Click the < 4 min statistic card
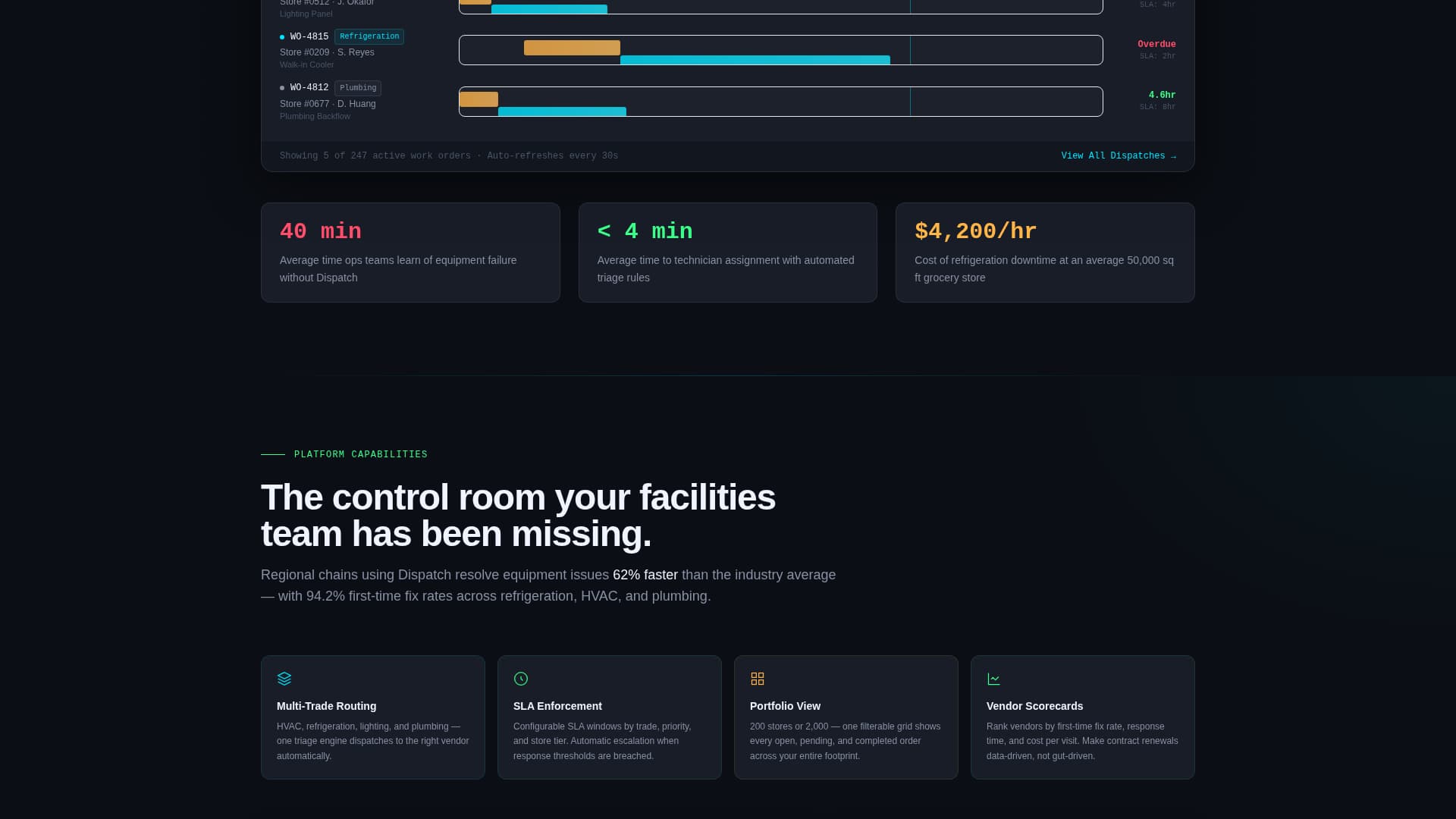This screenshot has height=819, width=1456. (x=728, y=253)
